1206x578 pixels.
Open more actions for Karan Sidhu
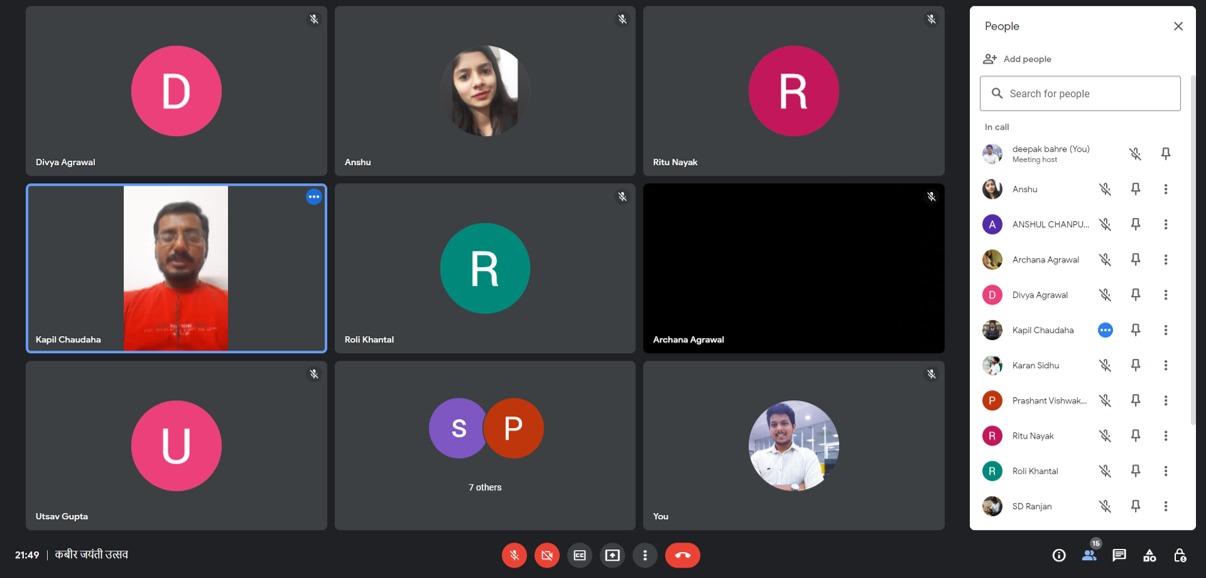[1166, 365]
